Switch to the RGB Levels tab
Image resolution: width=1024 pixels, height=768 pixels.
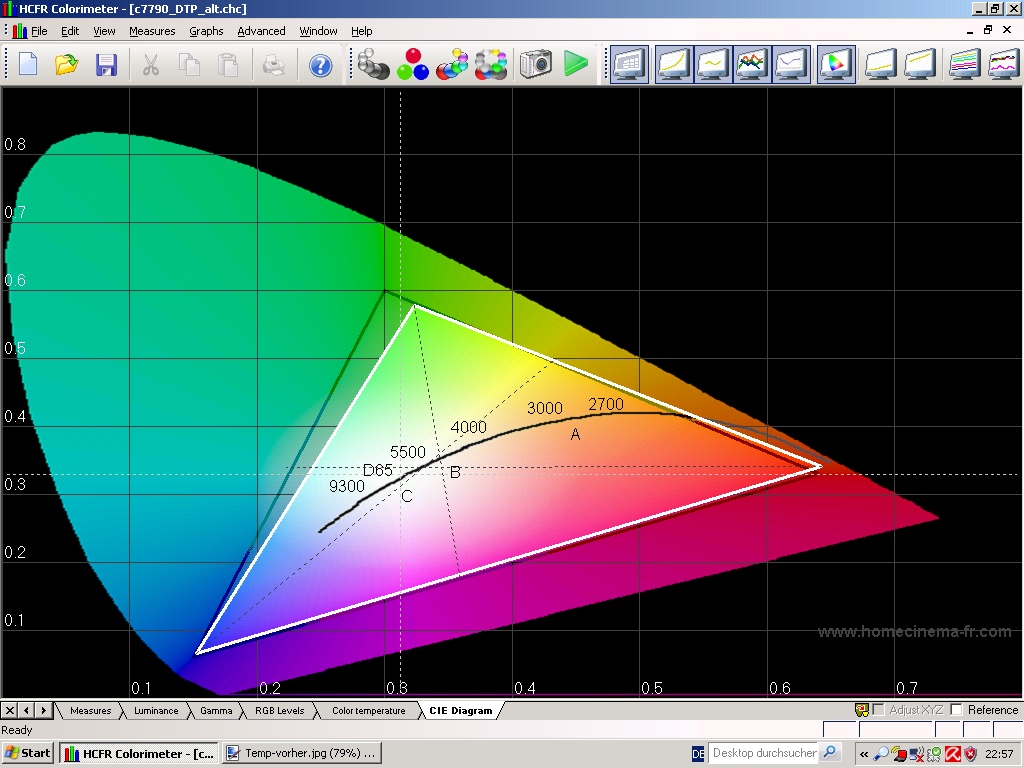[x=279, y=711]
